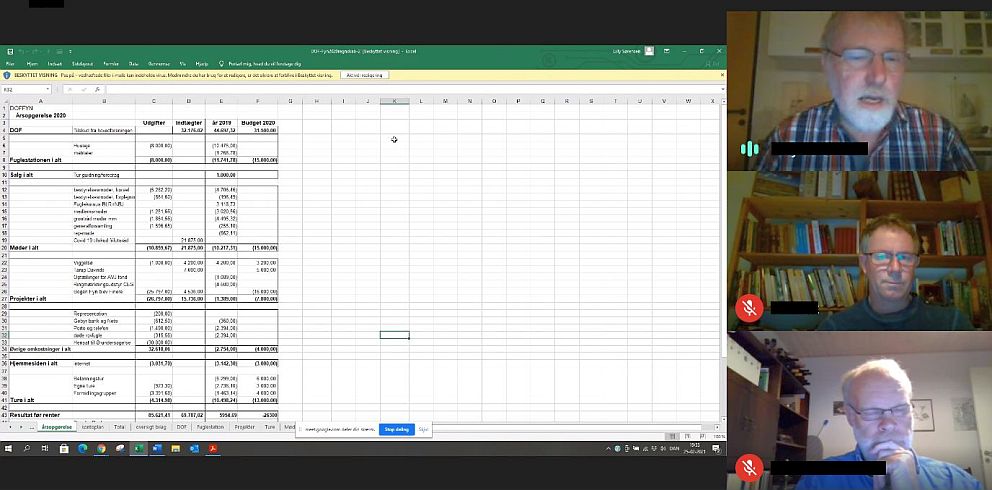
Task: Select column K header
Action: 394,101
